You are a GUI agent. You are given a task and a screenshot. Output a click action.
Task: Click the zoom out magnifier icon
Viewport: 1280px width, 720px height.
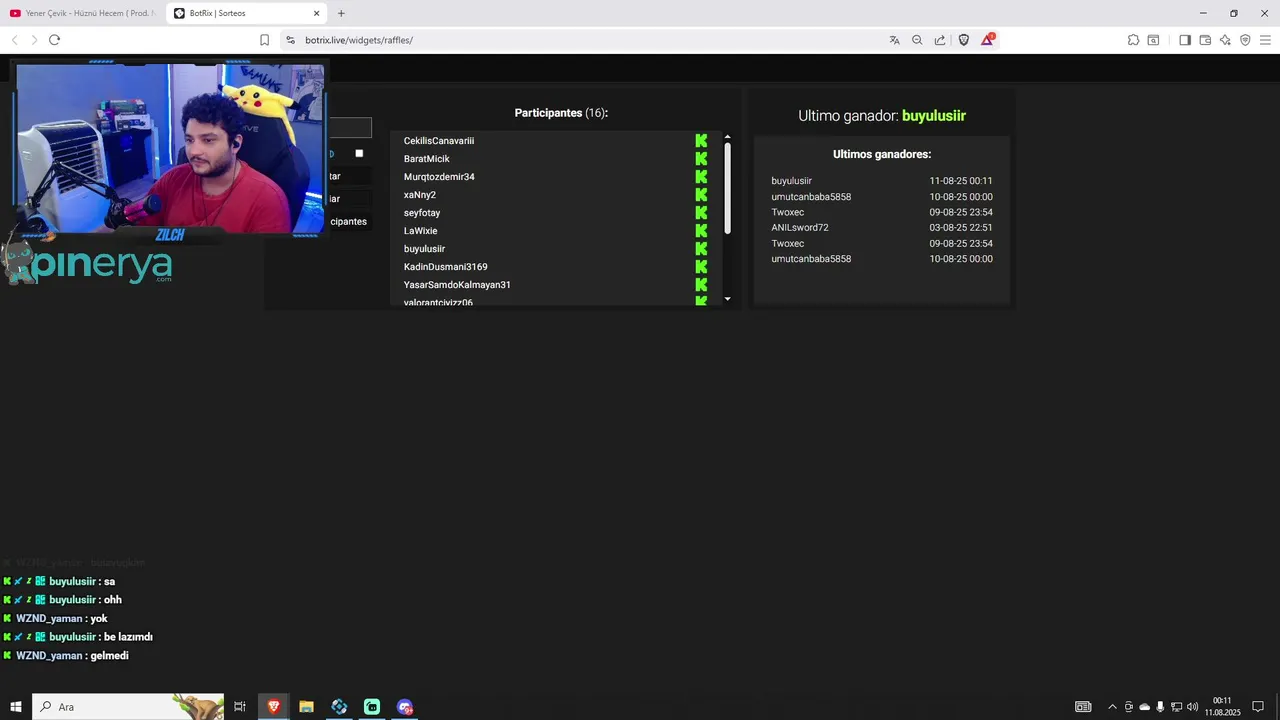click(917, 40)
